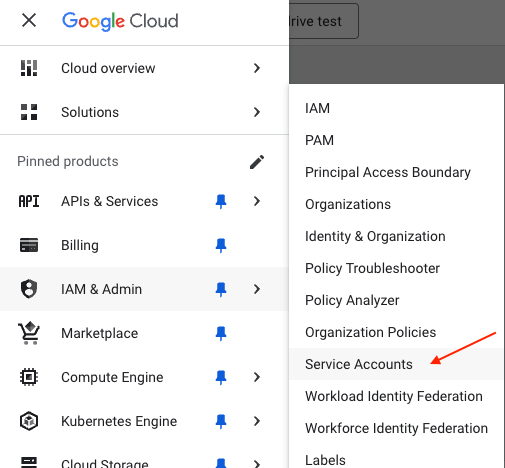The width and height of the screenshot is (505, 468).
Task: Expand the Compute Engine submenu chevron
Action: click(x=257, y=377)
